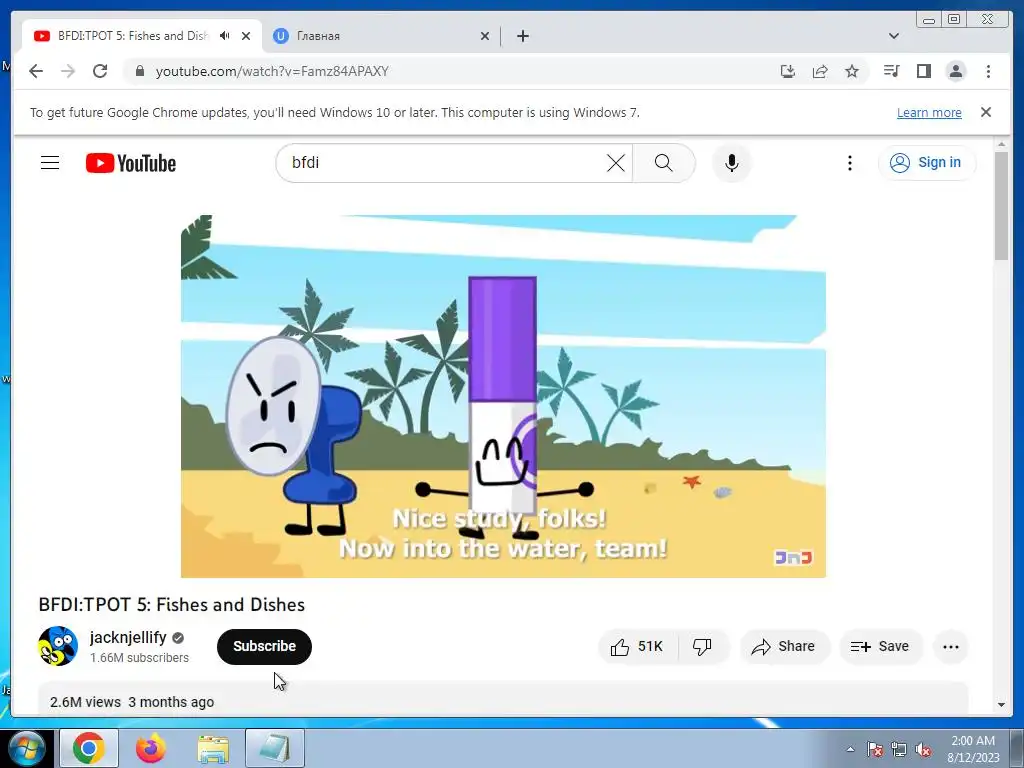Open jacknjellify channel avatar
The height and width of the screenshot is (768, 1024).
(x=58, y=646)
